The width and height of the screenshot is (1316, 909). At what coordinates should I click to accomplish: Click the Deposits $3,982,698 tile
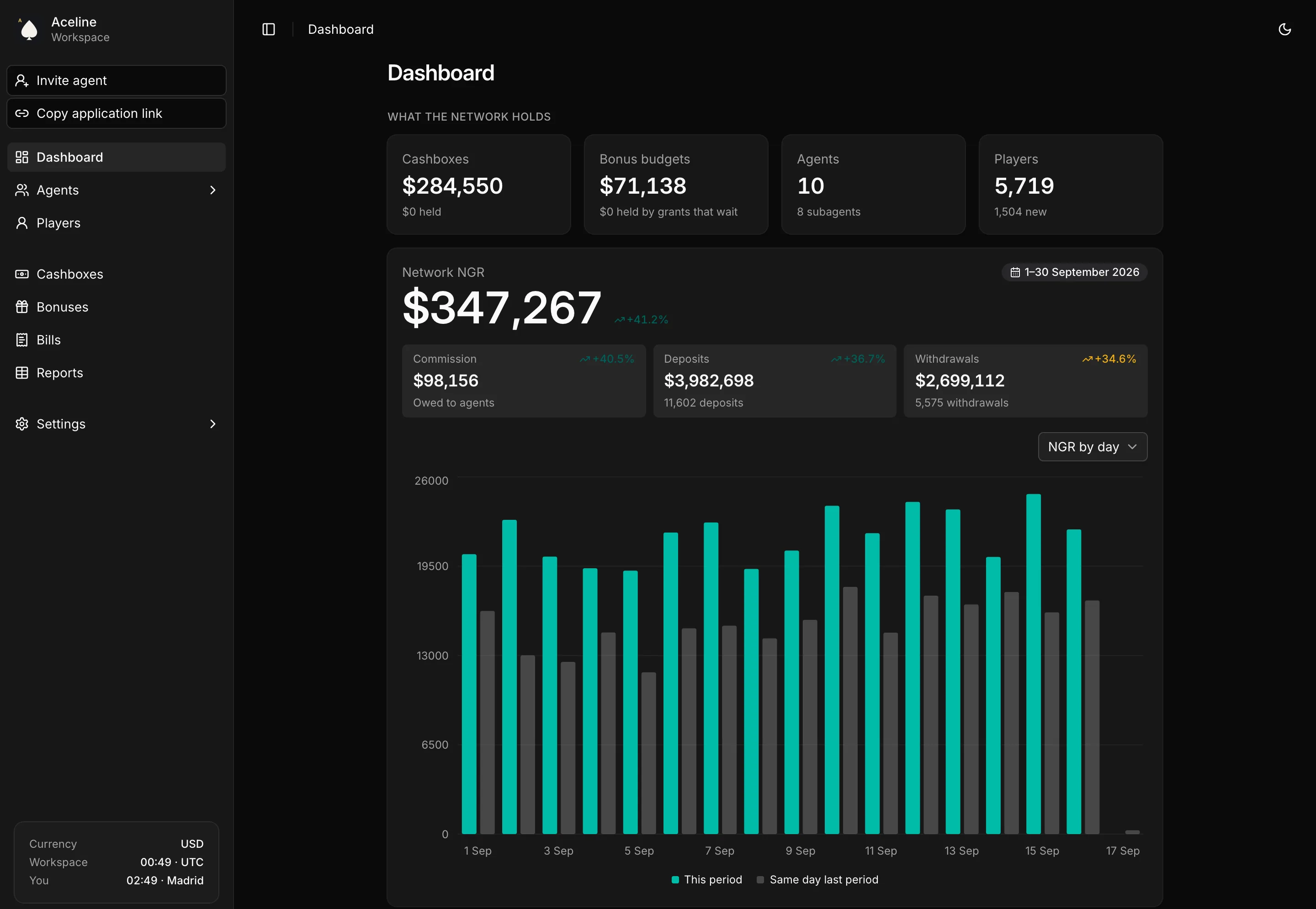[774, 381]
